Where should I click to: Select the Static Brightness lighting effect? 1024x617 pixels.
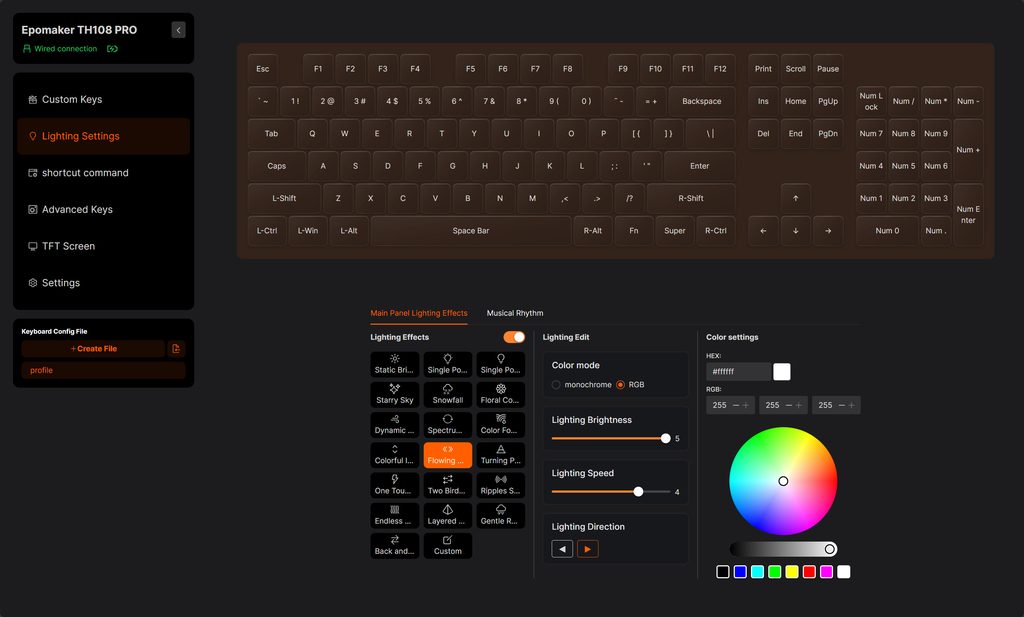coord(394,364)
